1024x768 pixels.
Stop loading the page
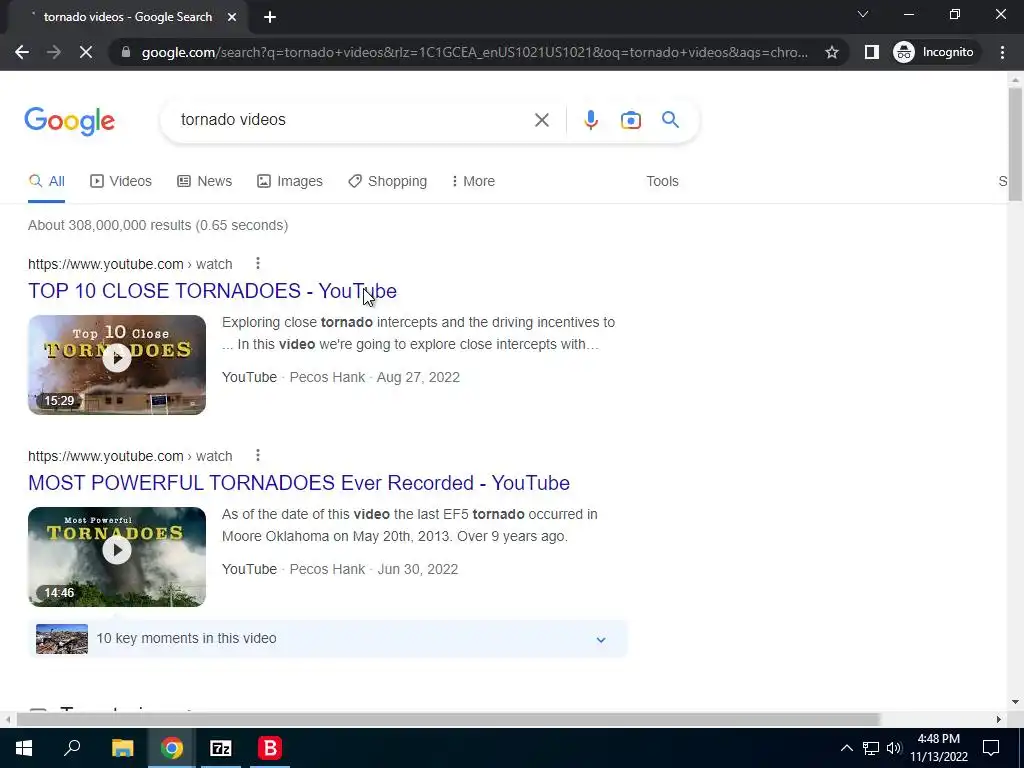click(x=86, y=52)
